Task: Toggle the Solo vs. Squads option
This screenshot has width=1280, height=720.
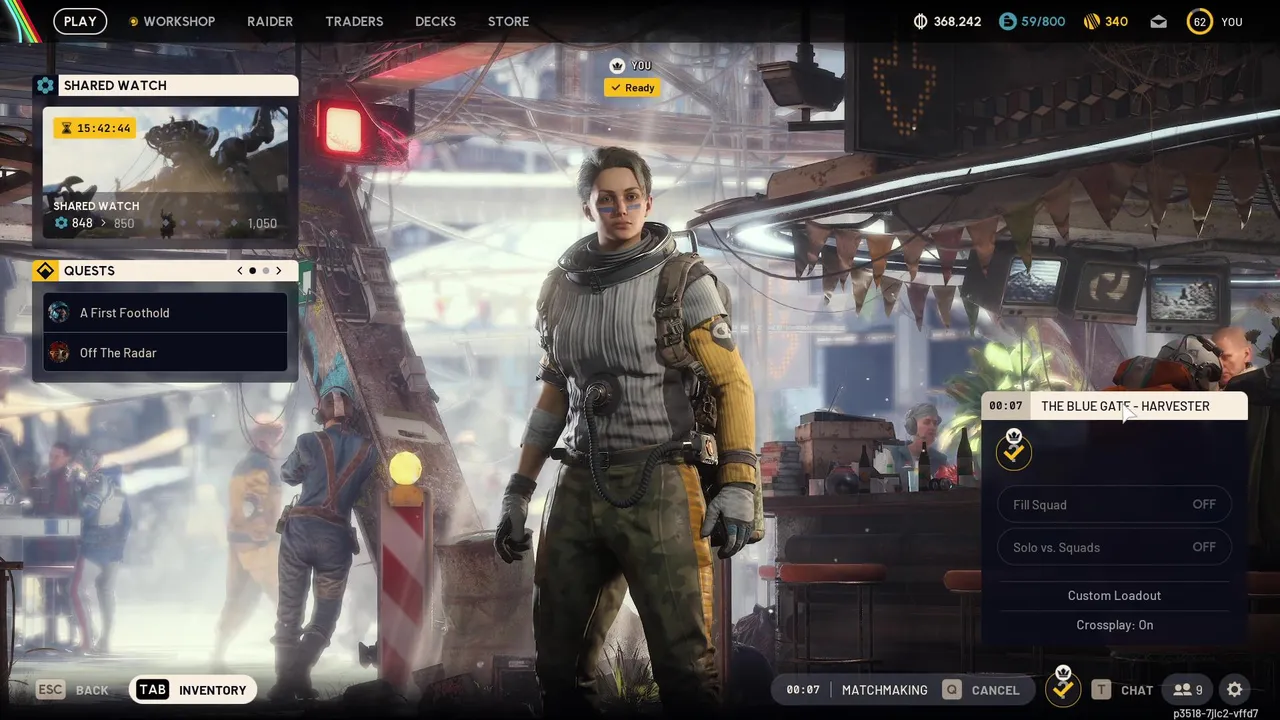Action: click(1114, 547)
